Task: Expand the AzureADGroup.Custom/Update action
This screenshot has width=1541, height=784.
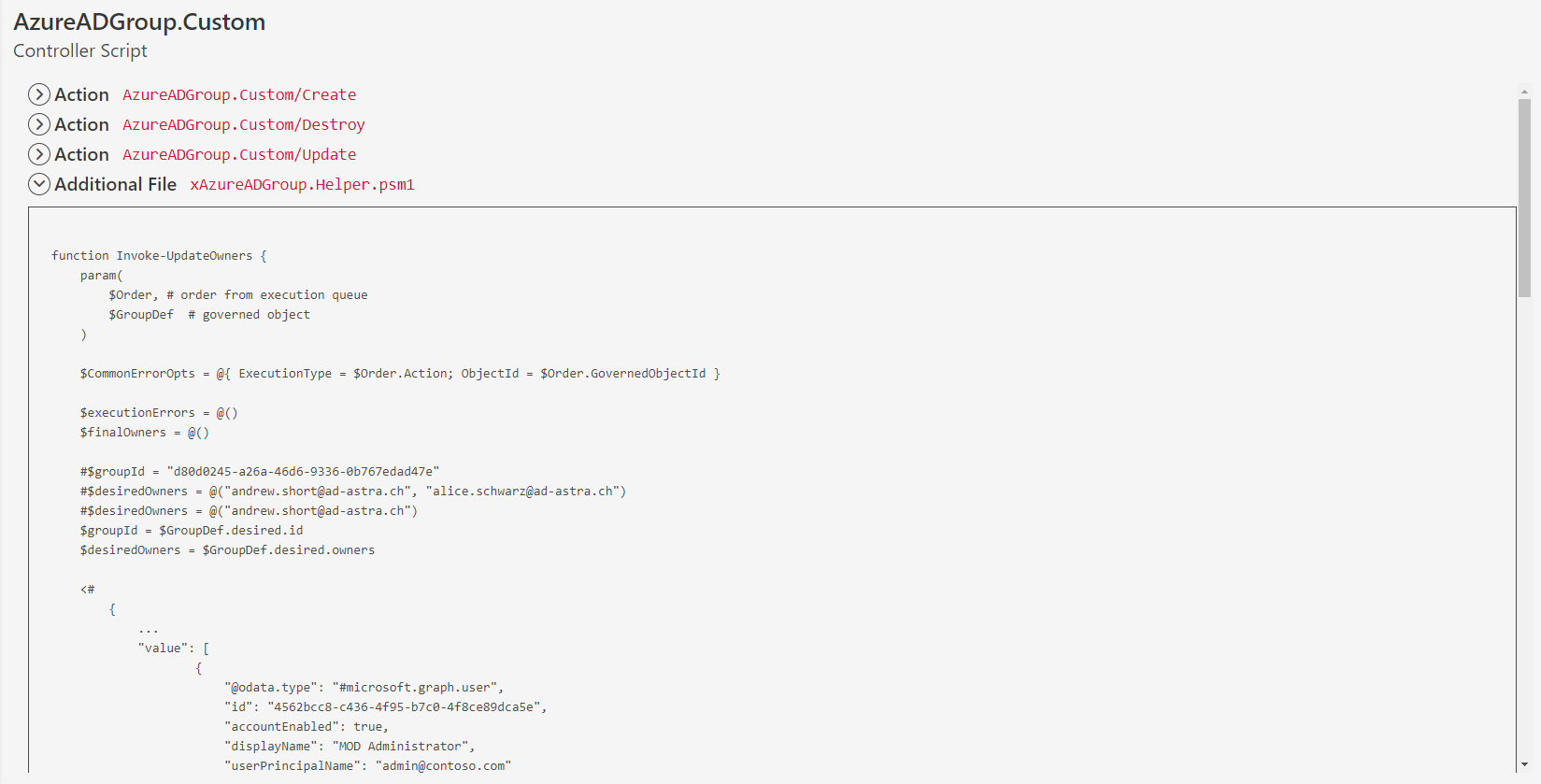Action: click(x=39, y=154)
